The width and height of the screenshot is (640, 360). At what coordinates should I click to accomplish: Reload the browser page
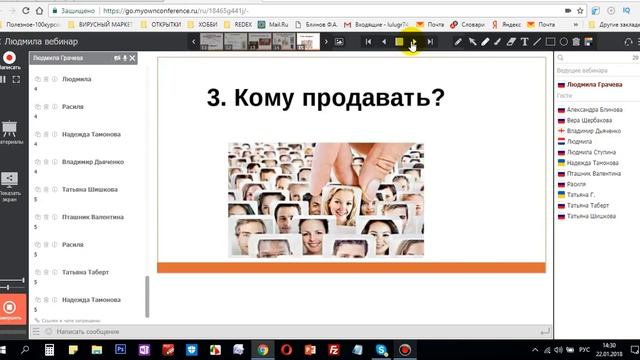click(x=26, y=11)
